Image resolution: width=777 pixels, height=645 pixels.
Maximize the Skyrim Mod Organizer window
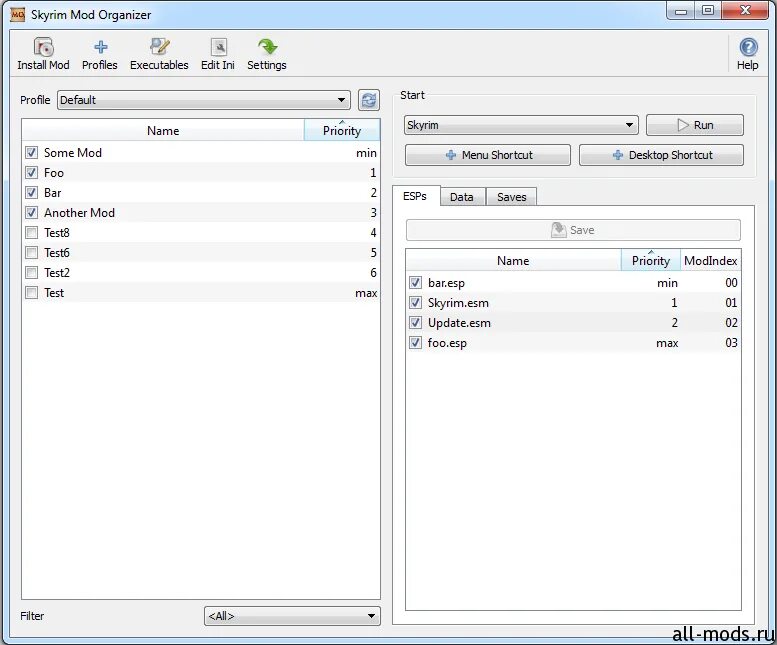click(708, 11)
